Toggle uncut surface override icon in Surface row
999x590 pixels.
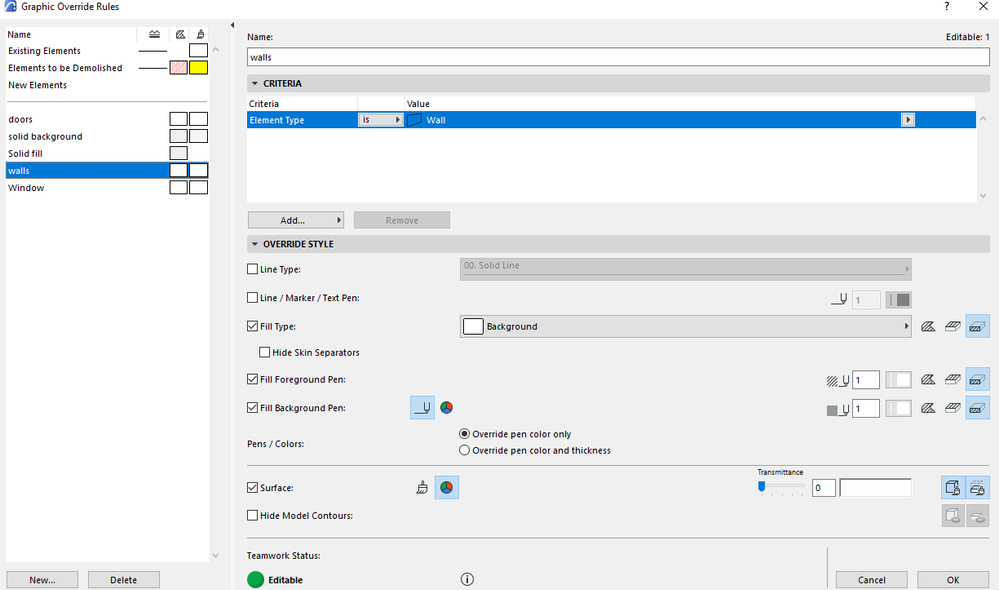coord(953,488)
